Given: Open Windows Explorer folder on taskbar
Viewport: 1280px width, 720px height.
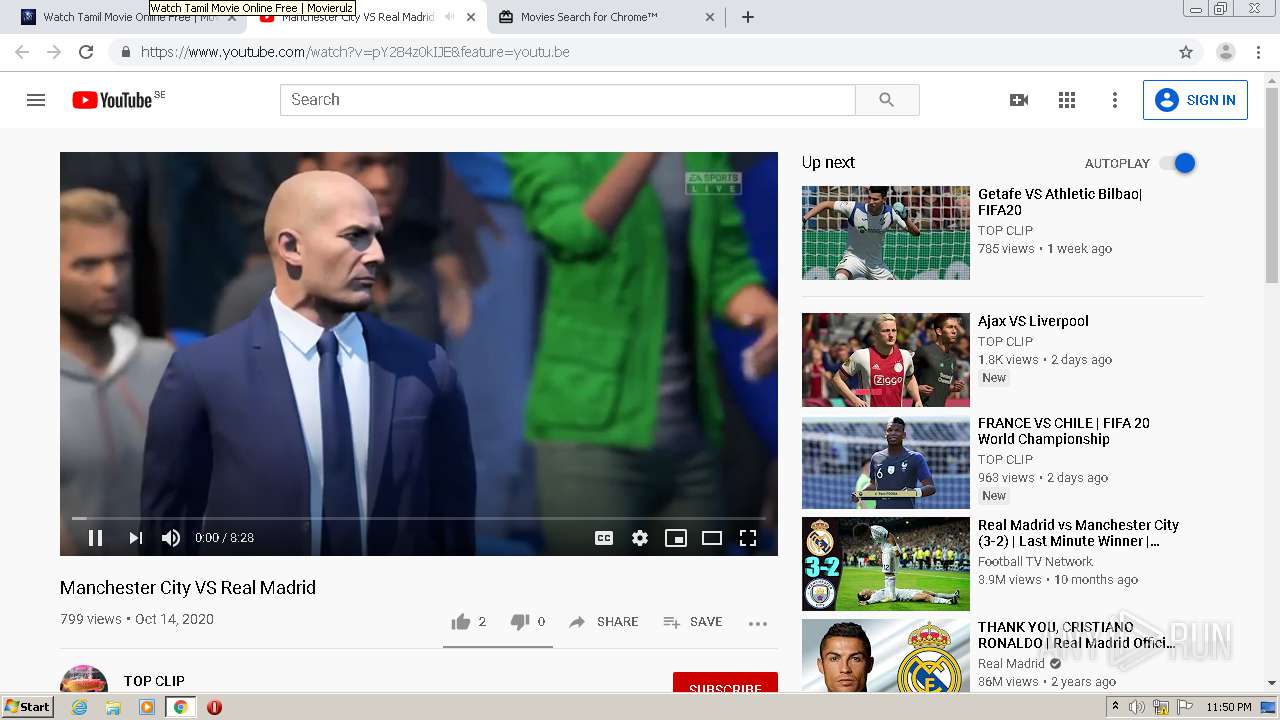Looking at the screenshot, I should click(113, 707).
